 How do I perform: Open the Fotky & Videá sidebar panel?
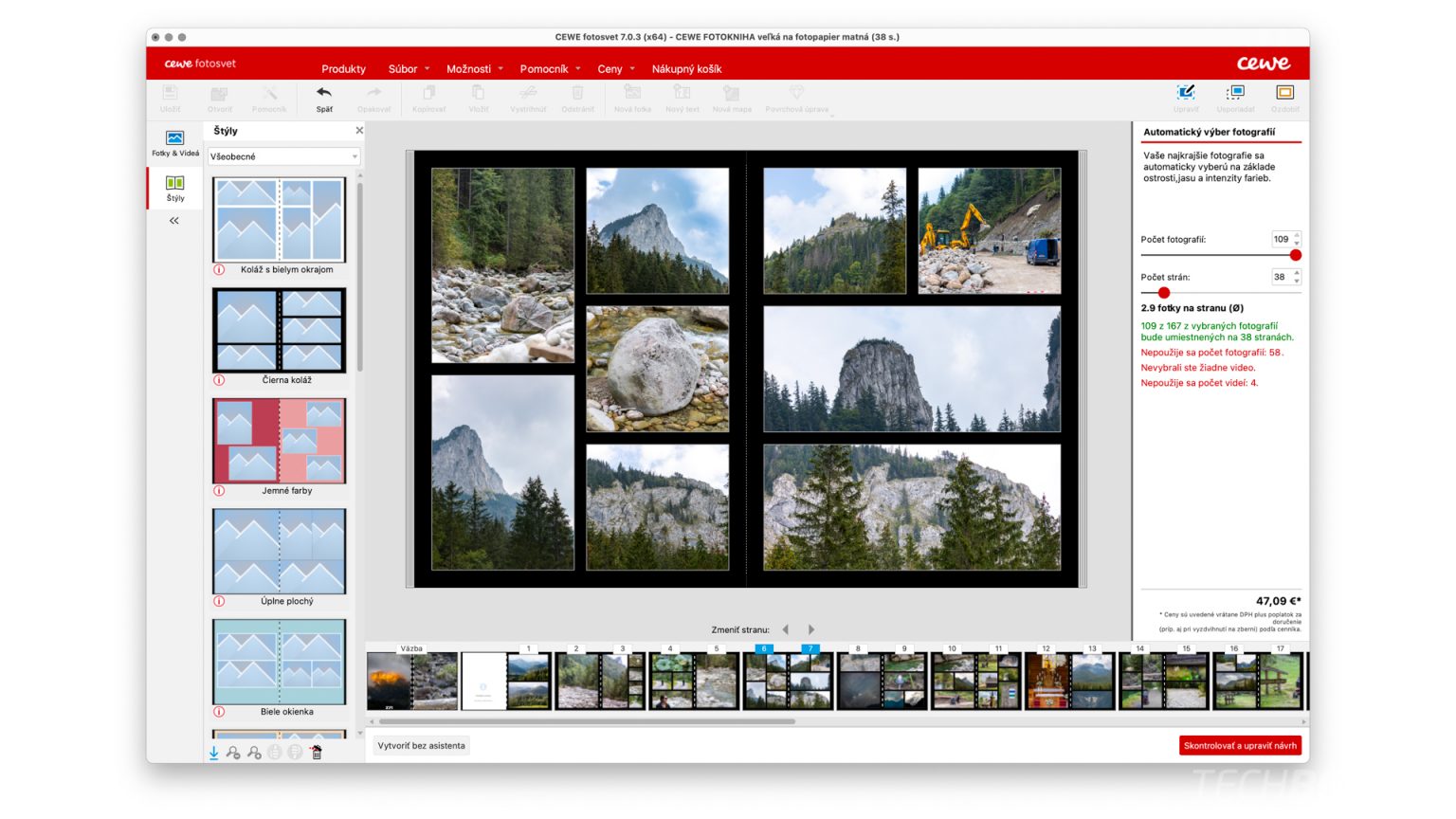175,143
